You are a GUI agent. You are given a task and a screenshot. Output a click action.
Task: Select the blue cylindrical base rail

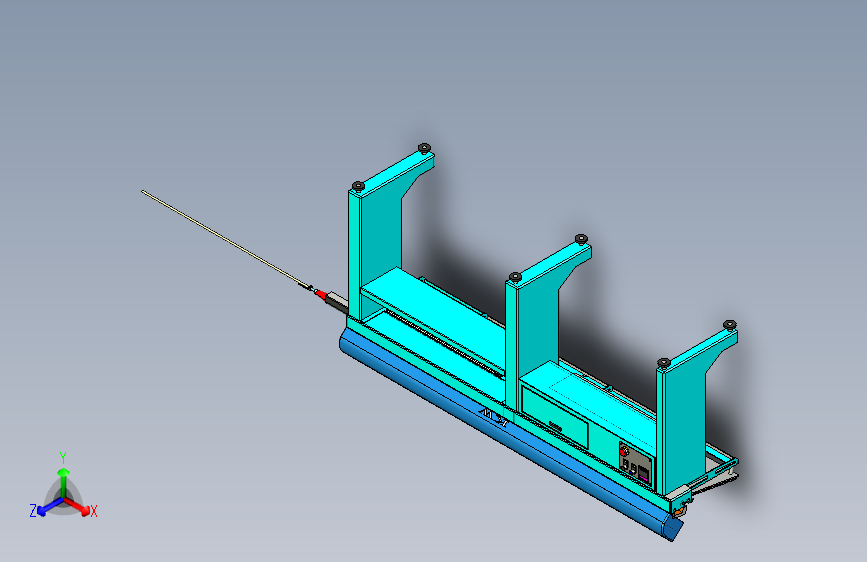point(509,434)
